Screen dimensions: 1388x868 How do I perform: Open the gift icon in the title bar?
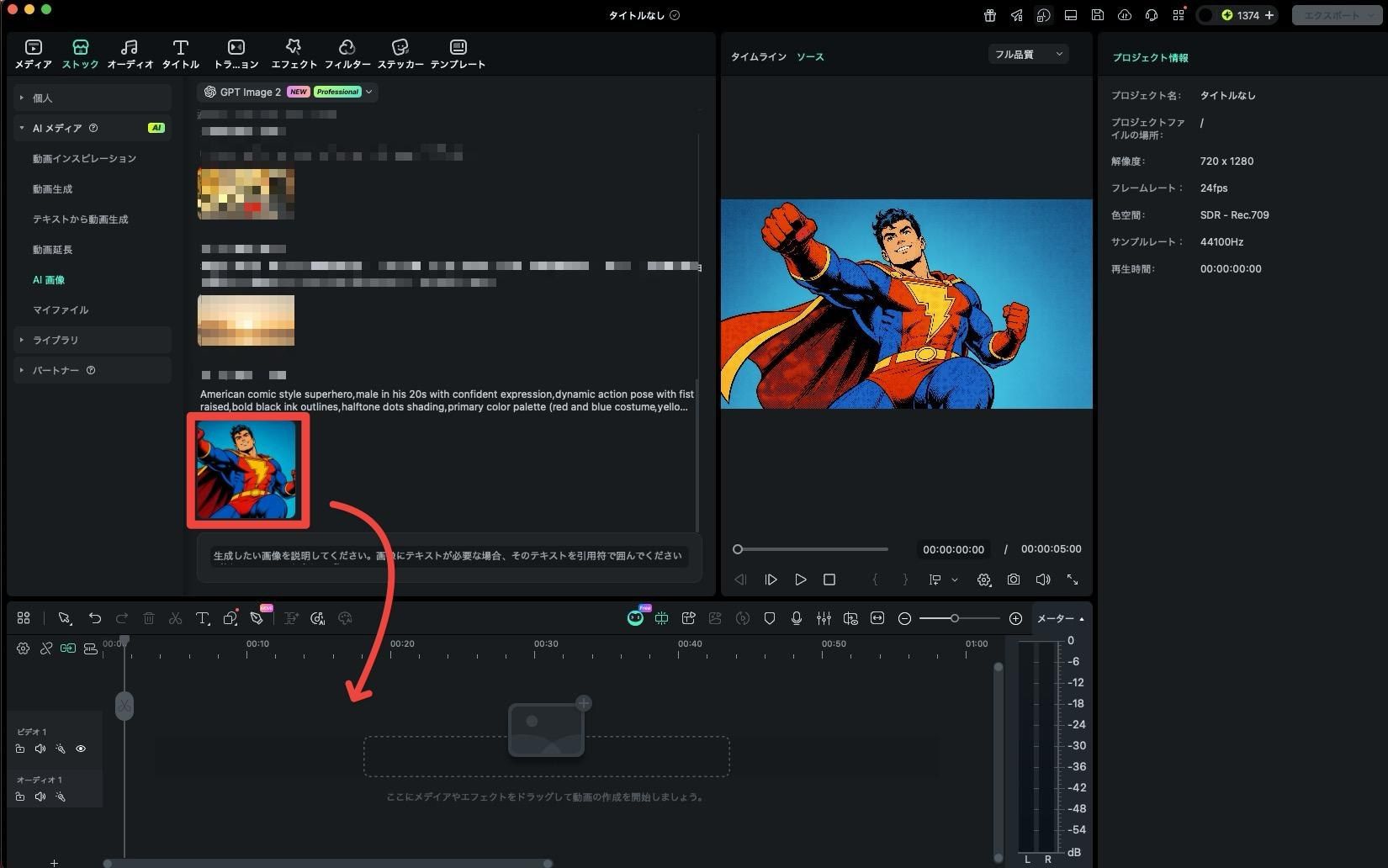click(x=989, y=15)
